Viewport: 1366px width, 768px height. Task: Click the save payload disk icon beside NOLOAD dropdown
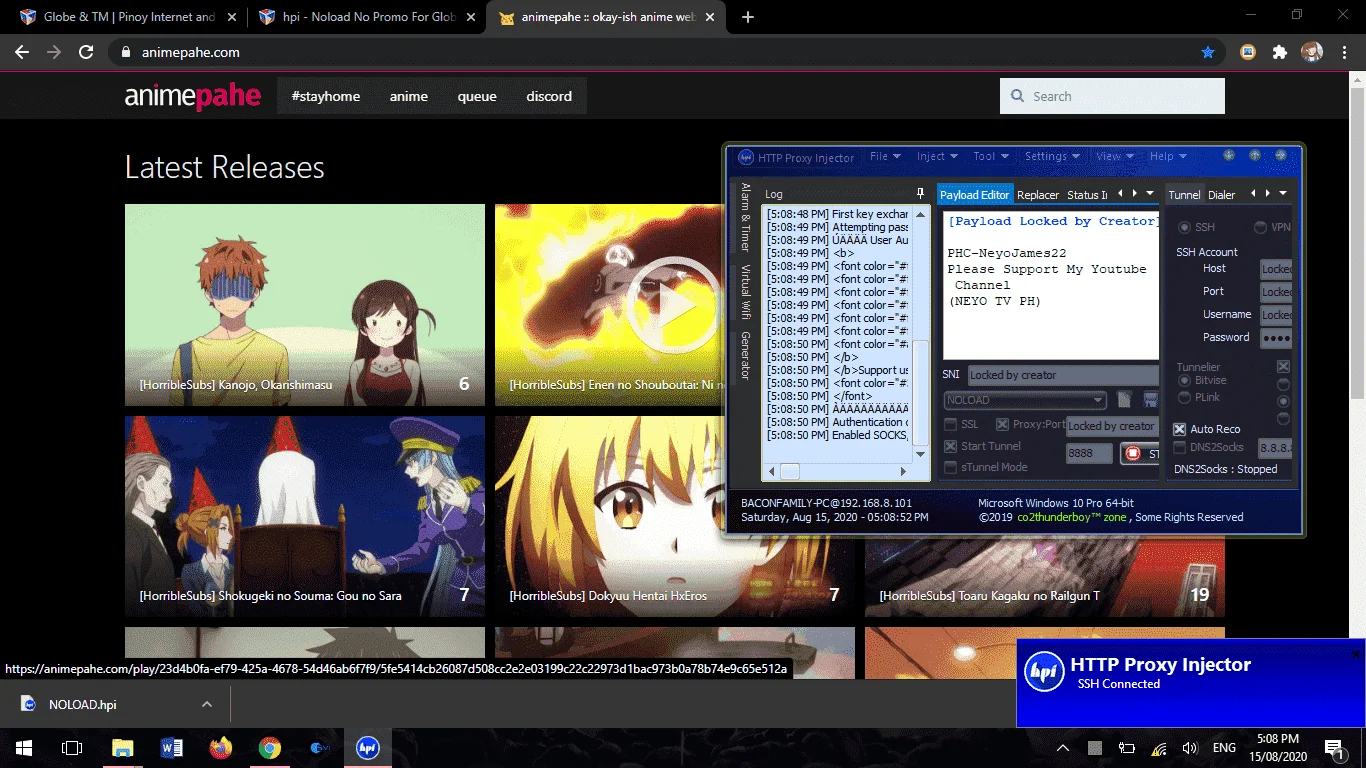(1150, 400)
